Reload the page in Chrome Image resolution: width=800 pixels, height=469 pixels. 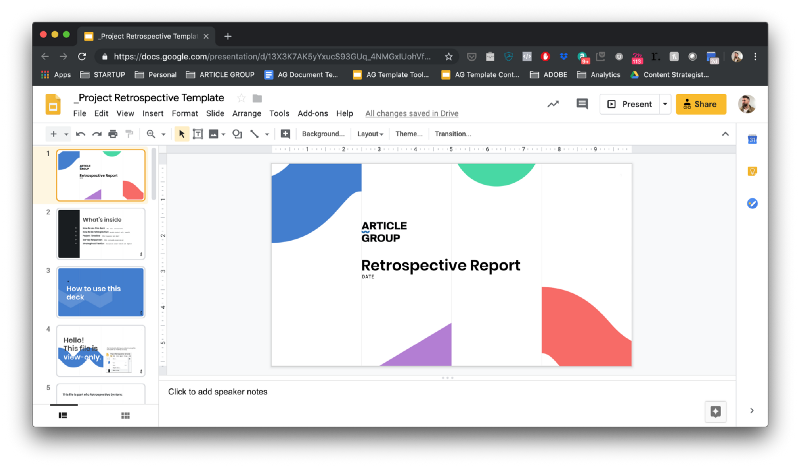point(82,57)
